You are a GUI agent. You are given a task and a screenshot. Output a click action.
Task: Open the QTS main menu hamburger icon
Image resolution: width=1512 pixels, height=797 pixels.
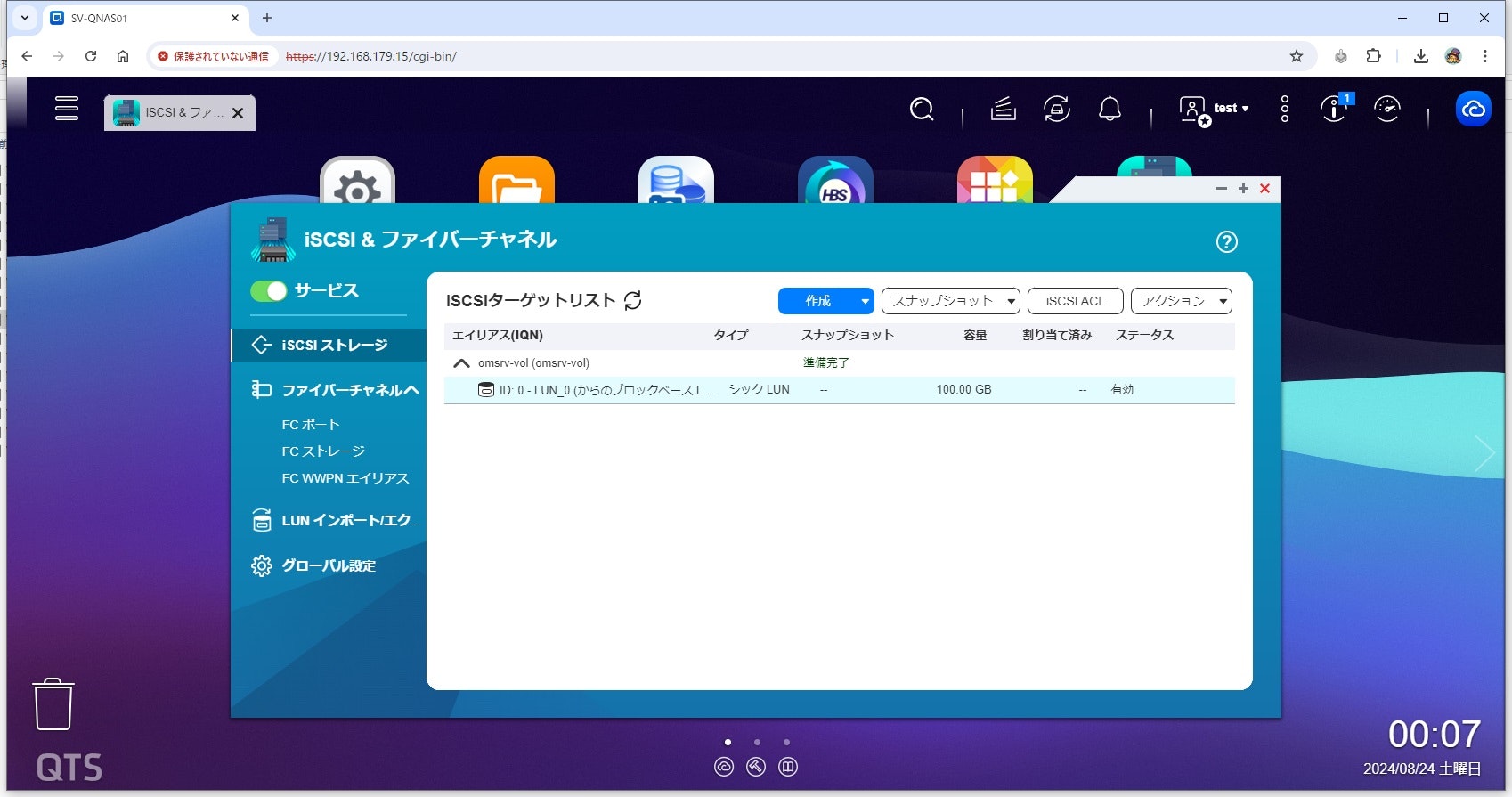point(67,109)
